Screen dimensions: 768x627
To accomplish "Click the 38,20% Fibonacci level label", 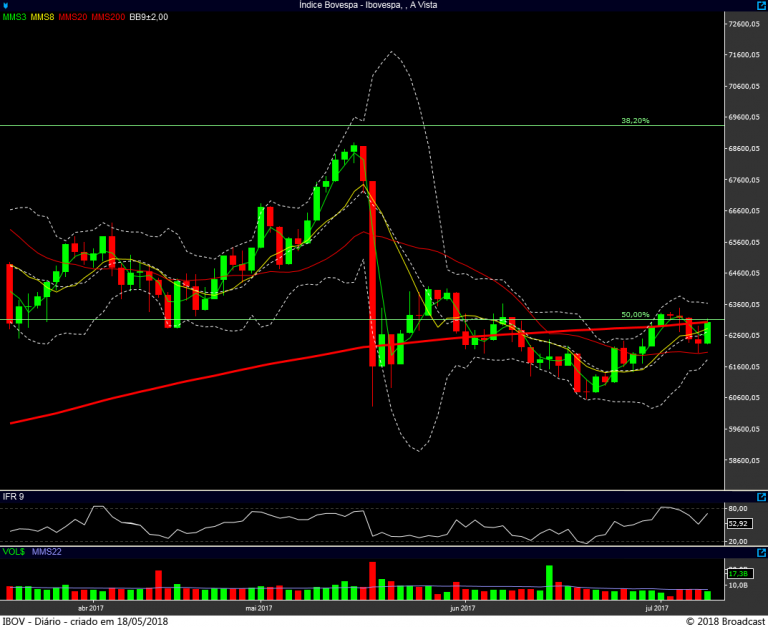I will point(635,120).
